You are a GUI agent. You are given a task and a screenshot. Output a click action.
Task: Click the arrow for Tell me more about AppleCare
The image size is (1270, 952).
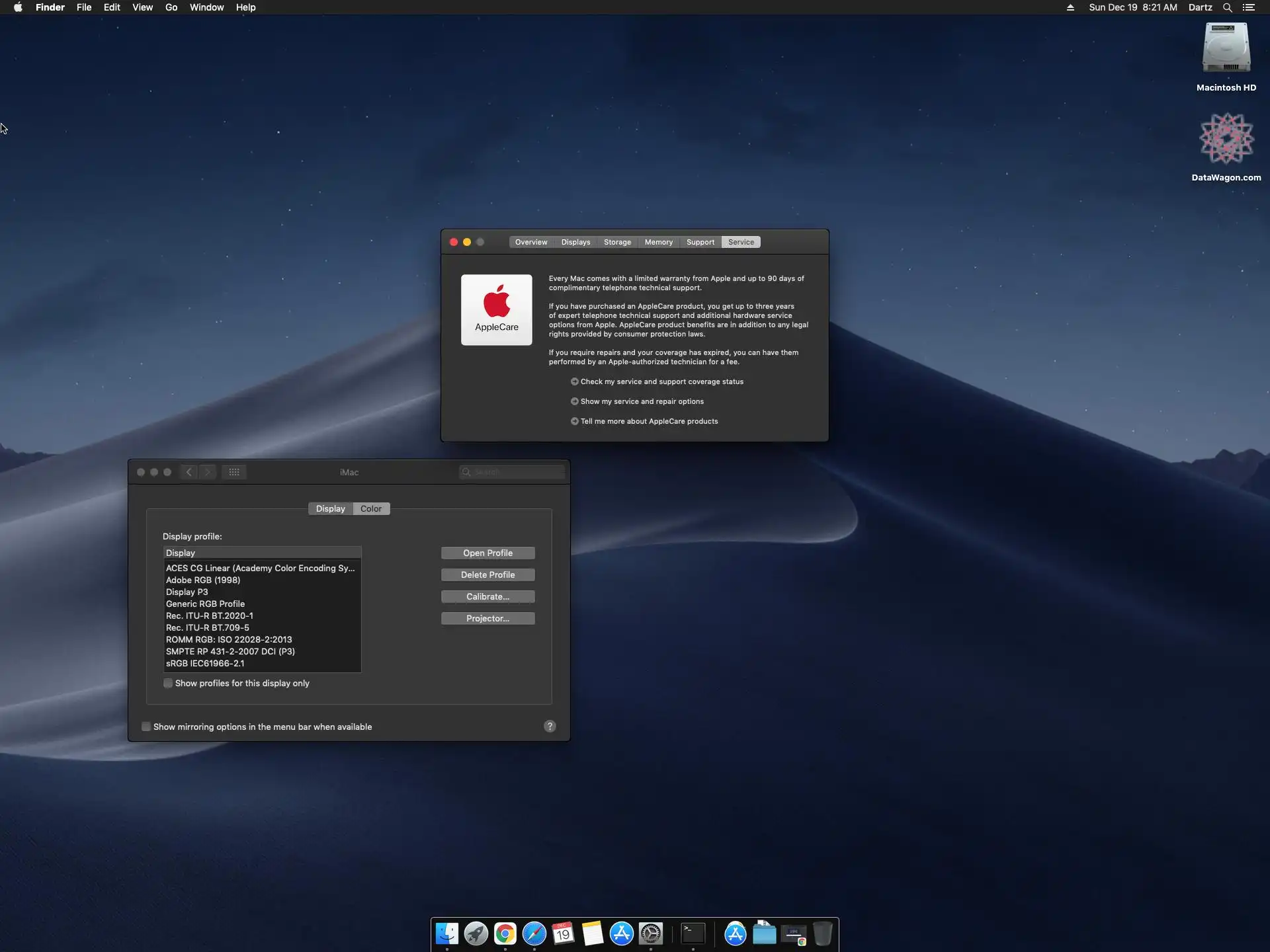pyautogui.click(x=574, y=421)
